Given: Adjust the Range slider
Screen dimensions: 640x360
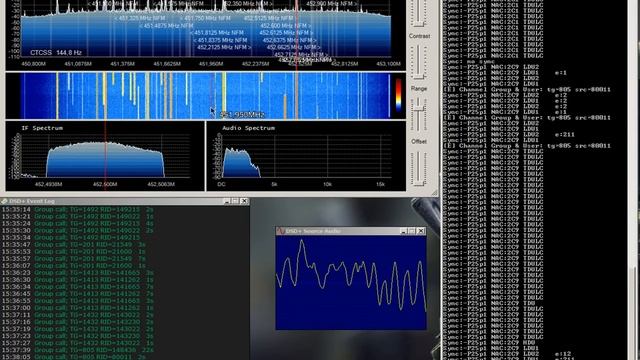Looking at the screenshot, I should pos(419,114).
